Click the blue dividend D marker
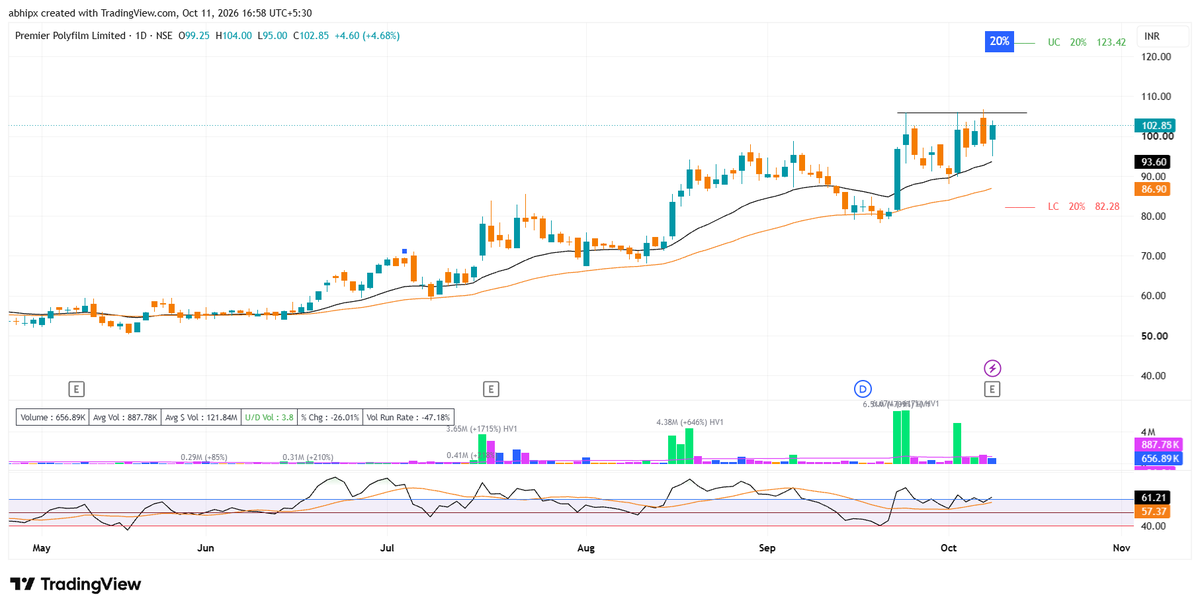 click(863, 388)
